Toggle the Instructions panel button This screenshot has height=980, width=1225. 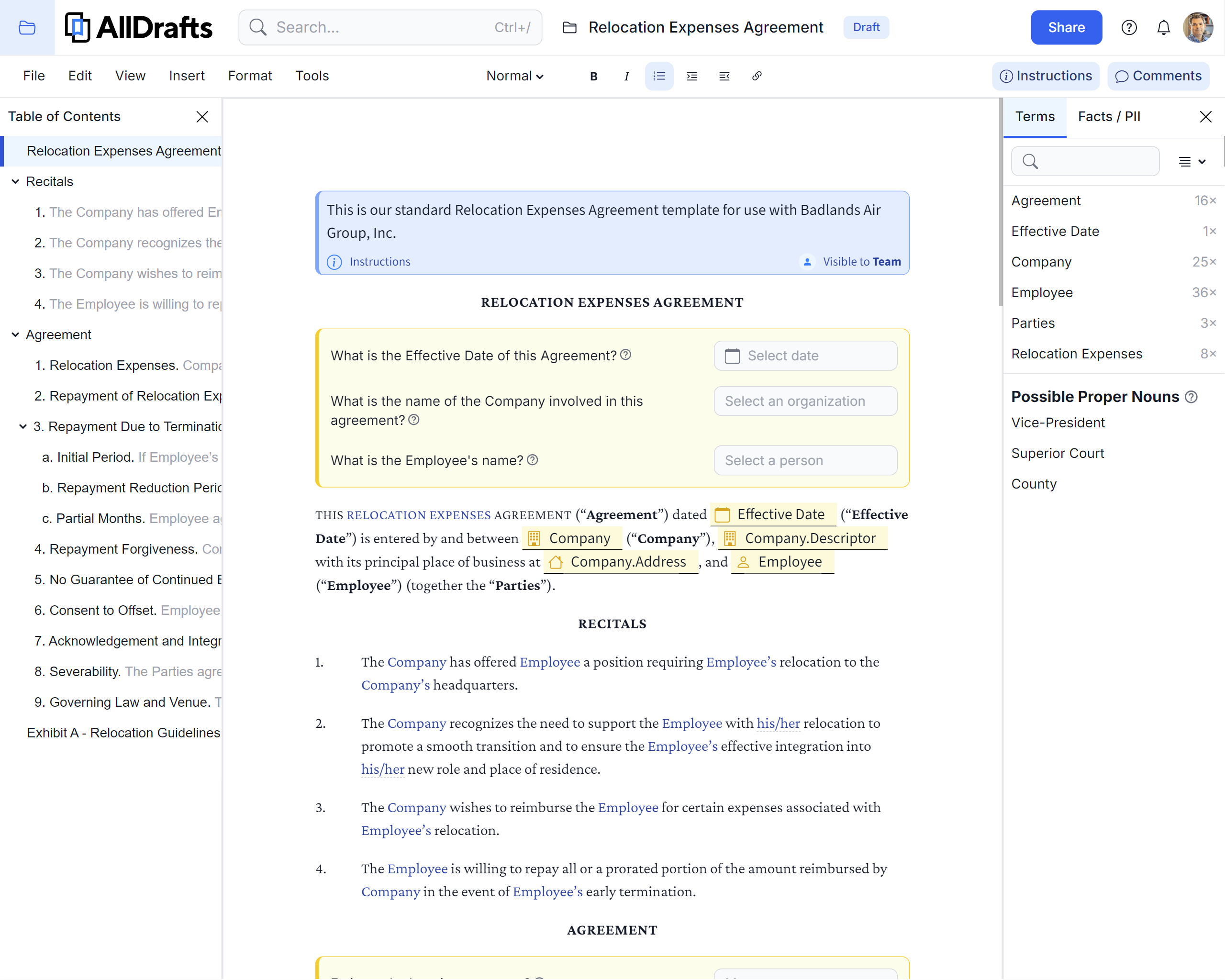tap(1046, 76)
